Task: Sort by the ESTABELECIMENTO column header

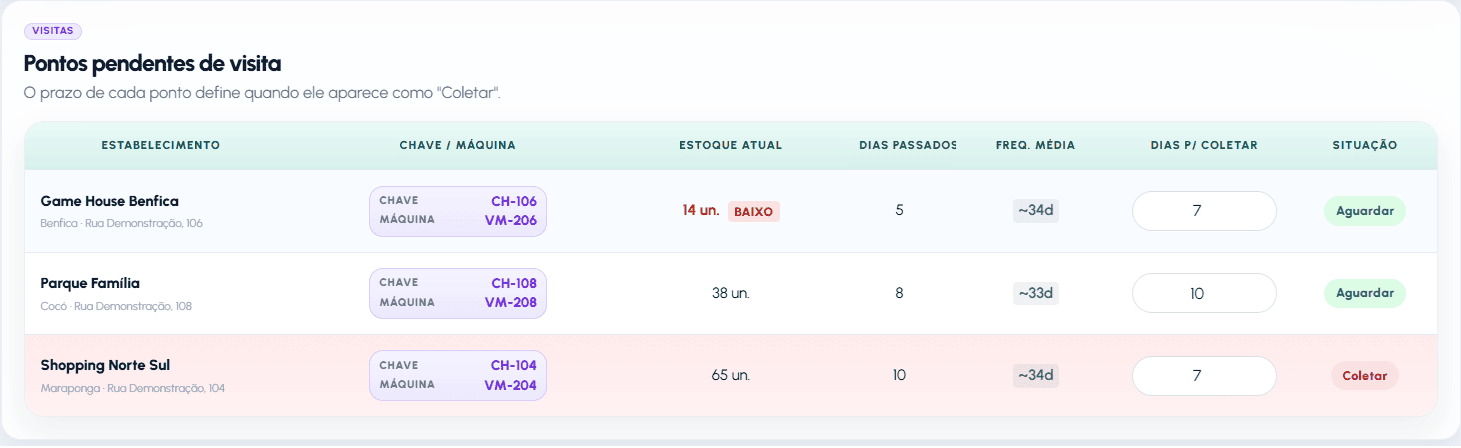Action: pyautogui.click(x=161, y=145)
